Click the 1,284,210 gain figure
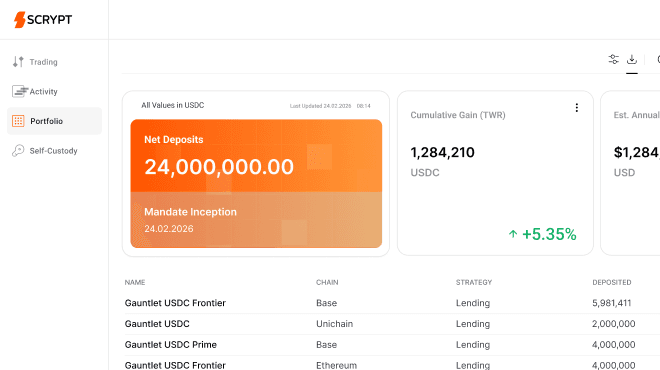 click(442, 152)
